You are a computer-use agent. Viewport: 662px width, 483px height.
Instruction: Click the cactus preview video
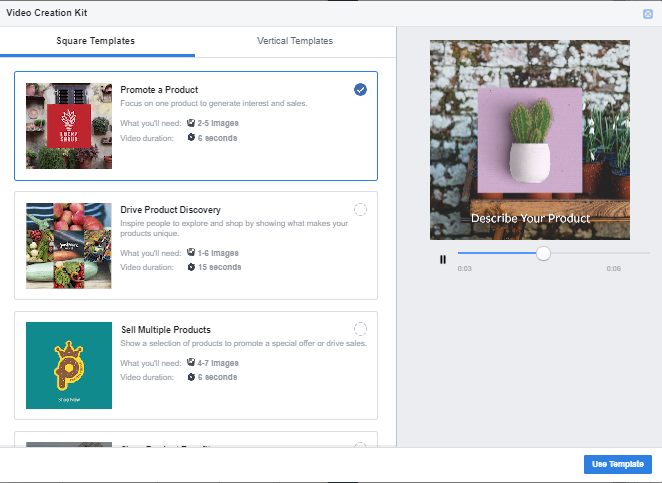click(x=530, y=140)
